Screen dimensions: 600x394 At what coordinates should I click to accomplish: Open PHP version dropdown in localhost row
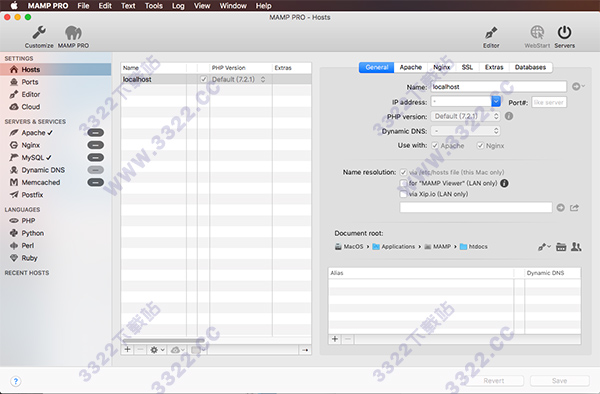263,79
